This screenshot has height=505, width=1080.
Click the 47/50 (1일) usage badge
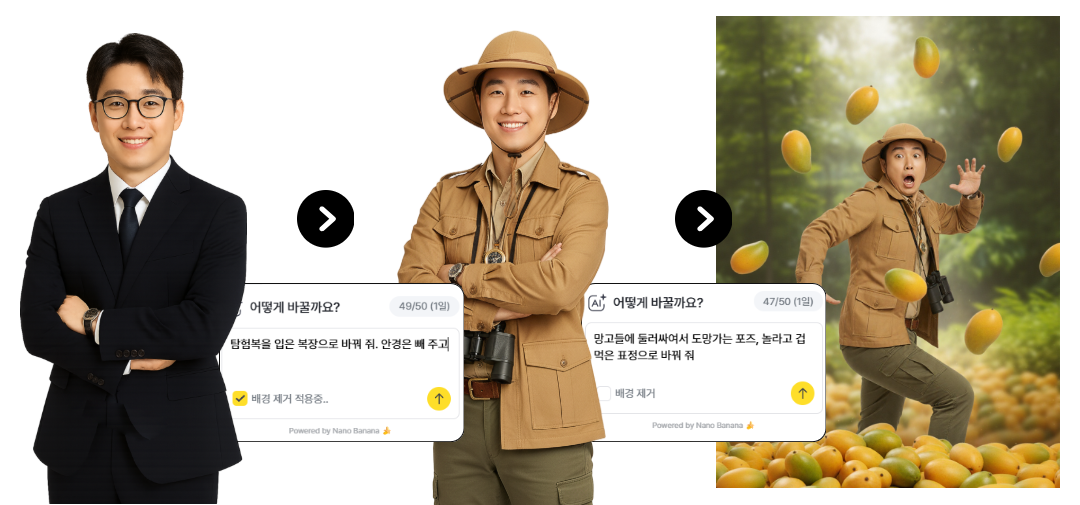tap(789, 302)
